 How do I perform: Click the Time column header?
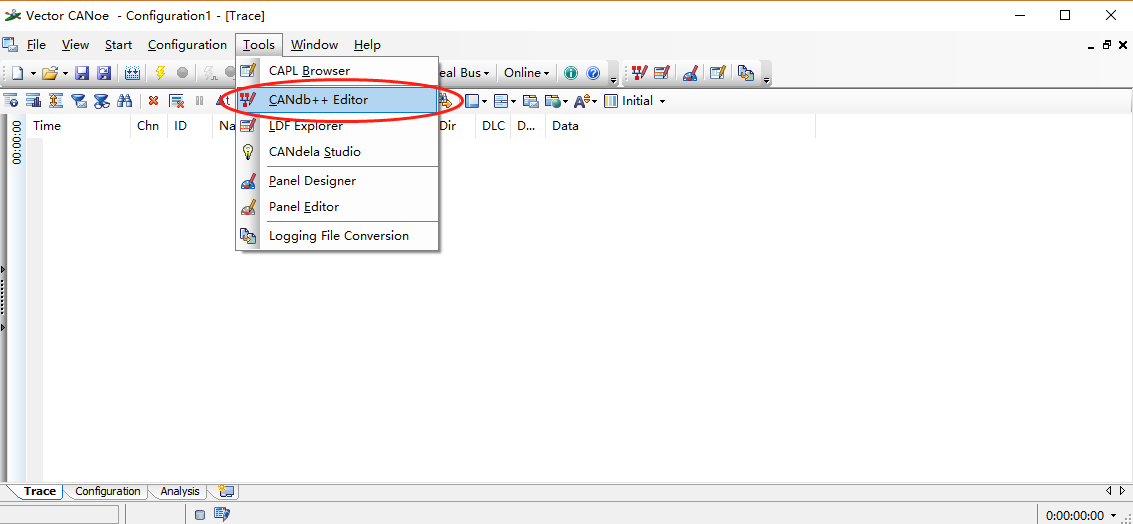(x=79, y=126)
